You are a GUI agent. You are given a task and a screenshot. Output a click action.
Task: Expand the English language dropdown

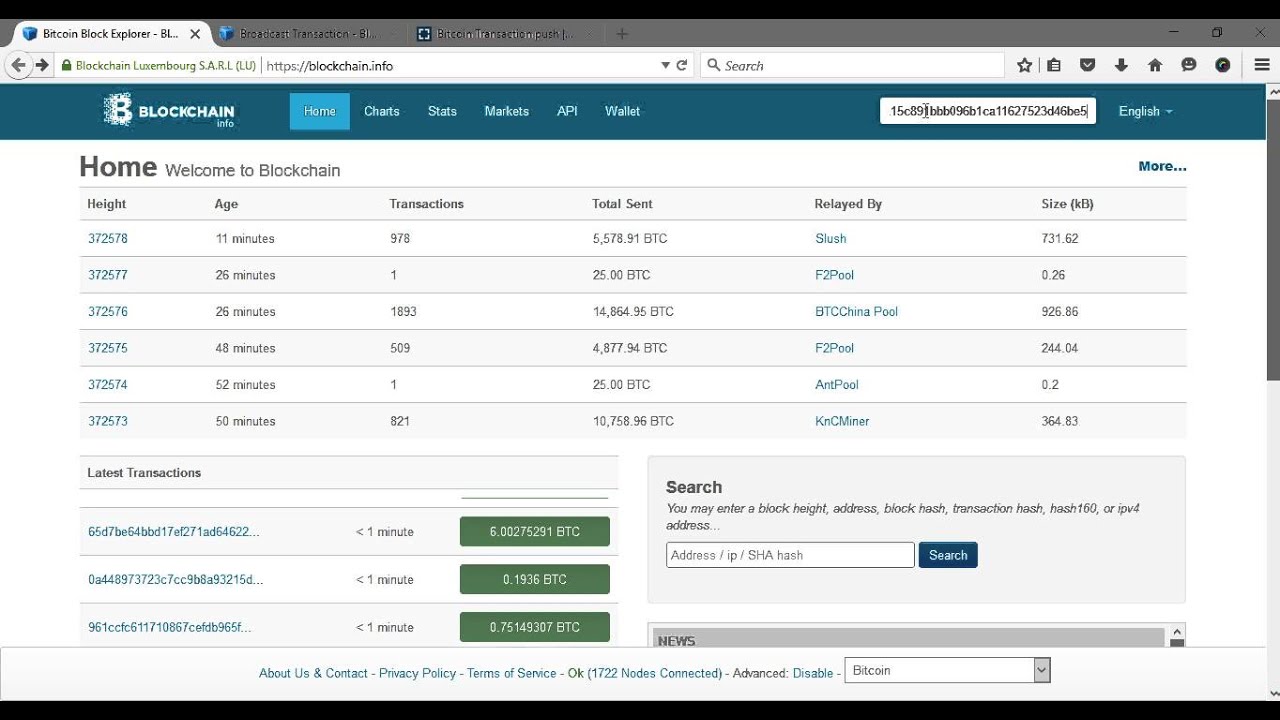(1145, 111)
